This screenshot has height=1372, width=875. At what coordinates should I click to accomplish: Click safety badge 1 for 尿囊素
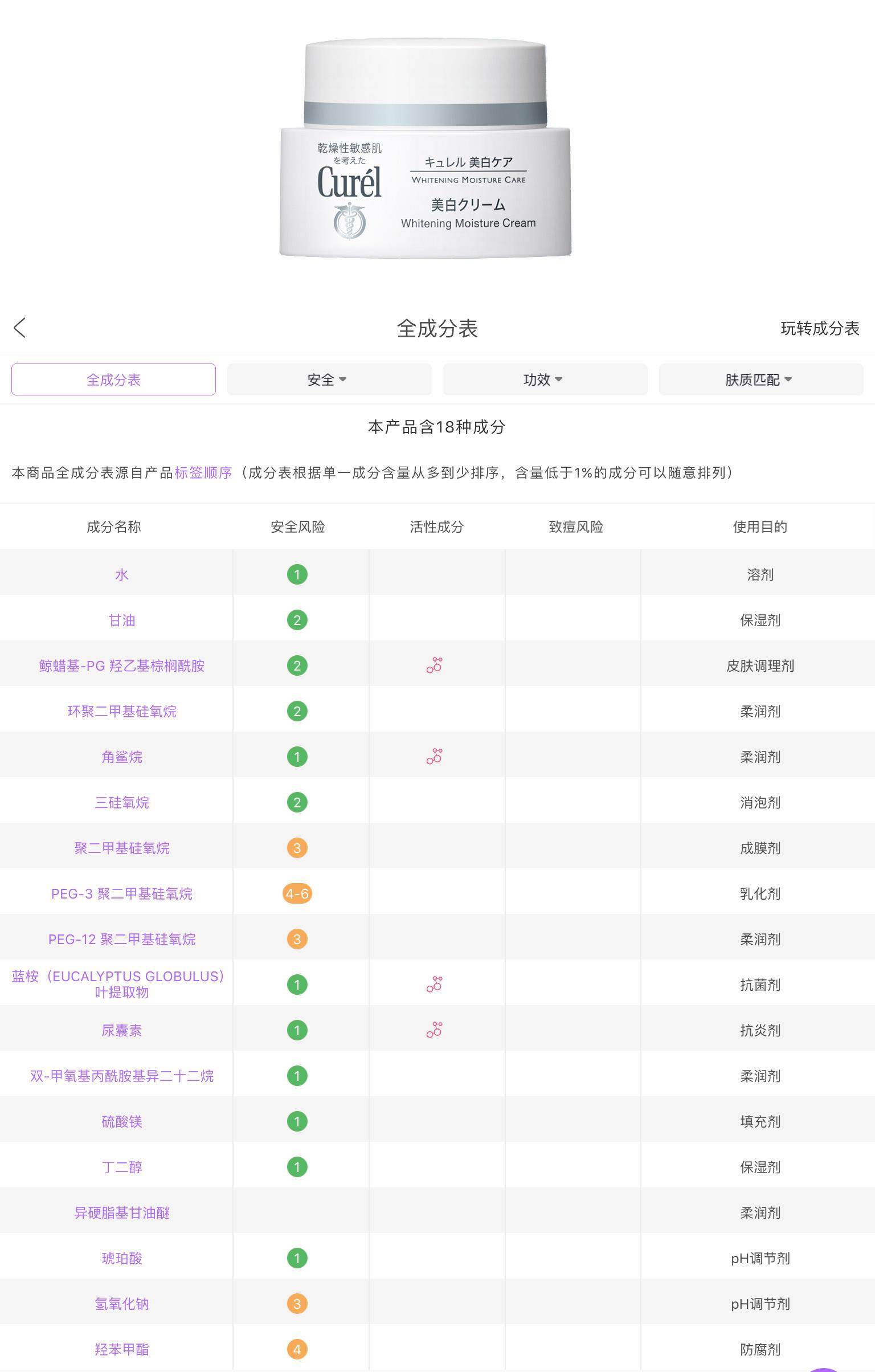[297, 1030]
